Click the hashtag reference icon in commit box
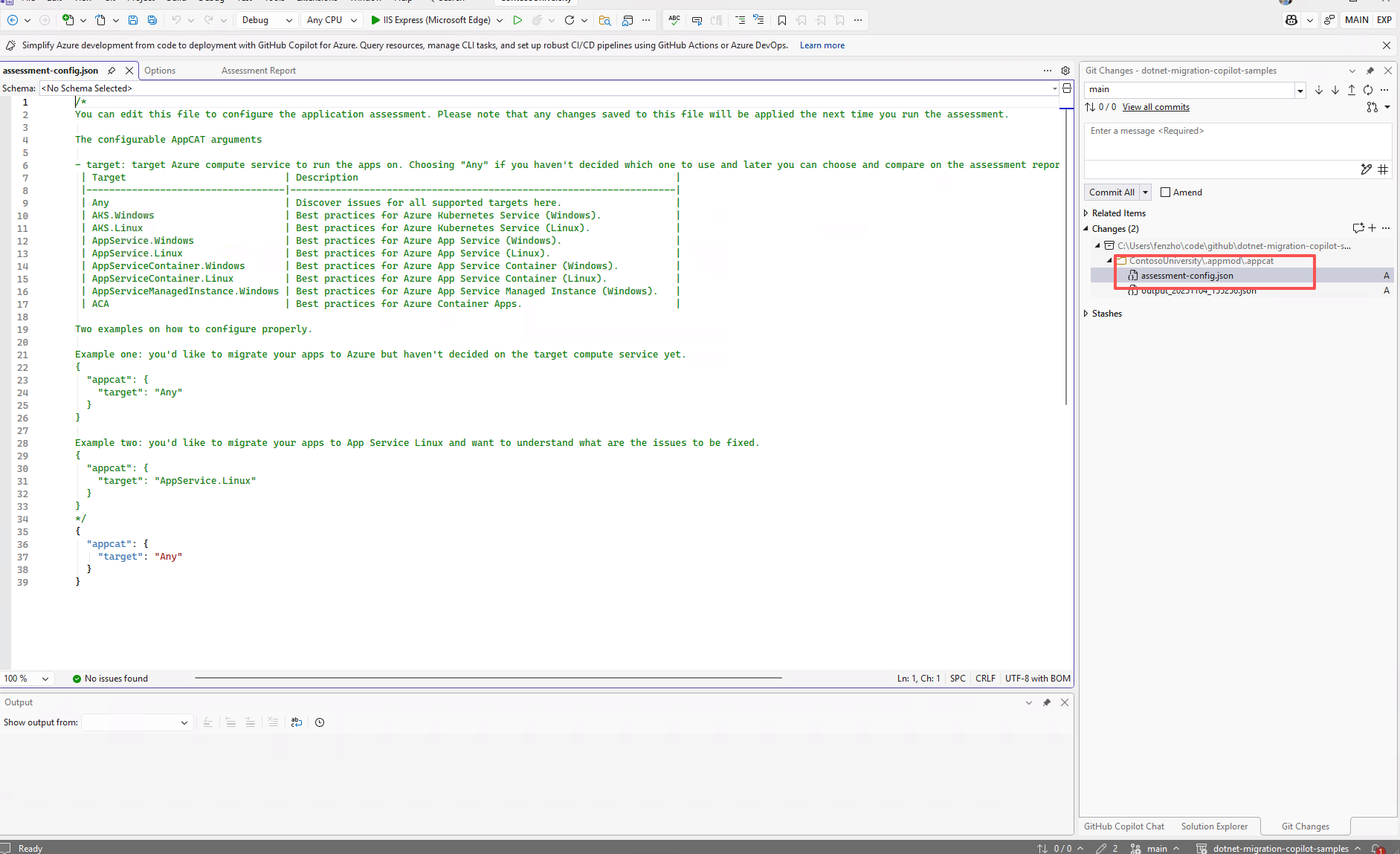The width and height of the screenshot is (1400, 854). pyautogui.click(x=1383, y=169)
